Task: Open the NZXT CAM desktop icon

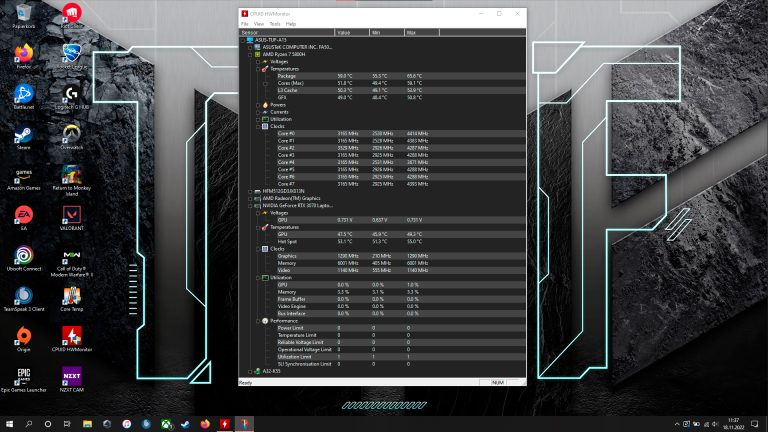Action: 71,380
